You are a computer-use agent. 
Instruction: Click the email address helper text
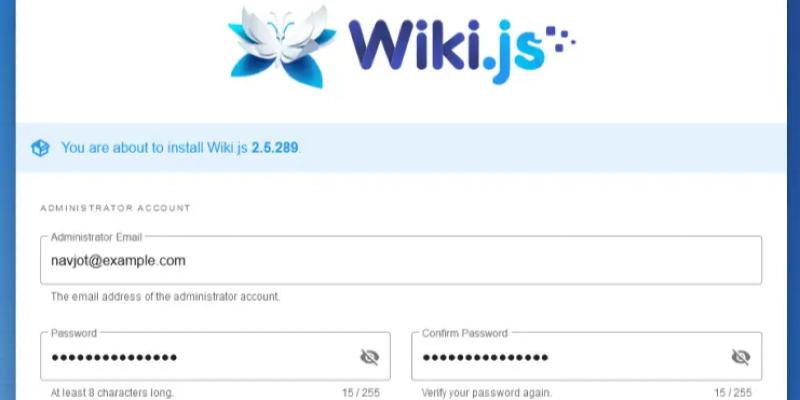coord(165,297)
